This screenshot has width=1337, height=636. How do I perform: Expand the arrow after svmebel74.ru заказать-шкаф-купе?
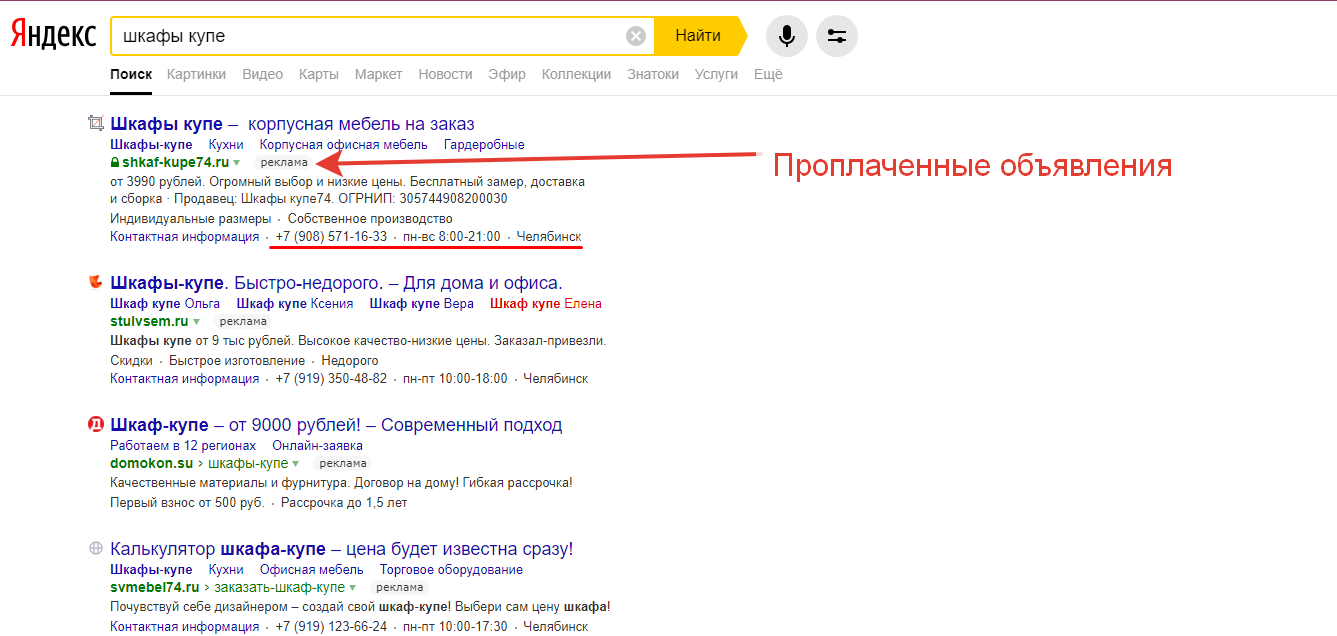[353, 587]
